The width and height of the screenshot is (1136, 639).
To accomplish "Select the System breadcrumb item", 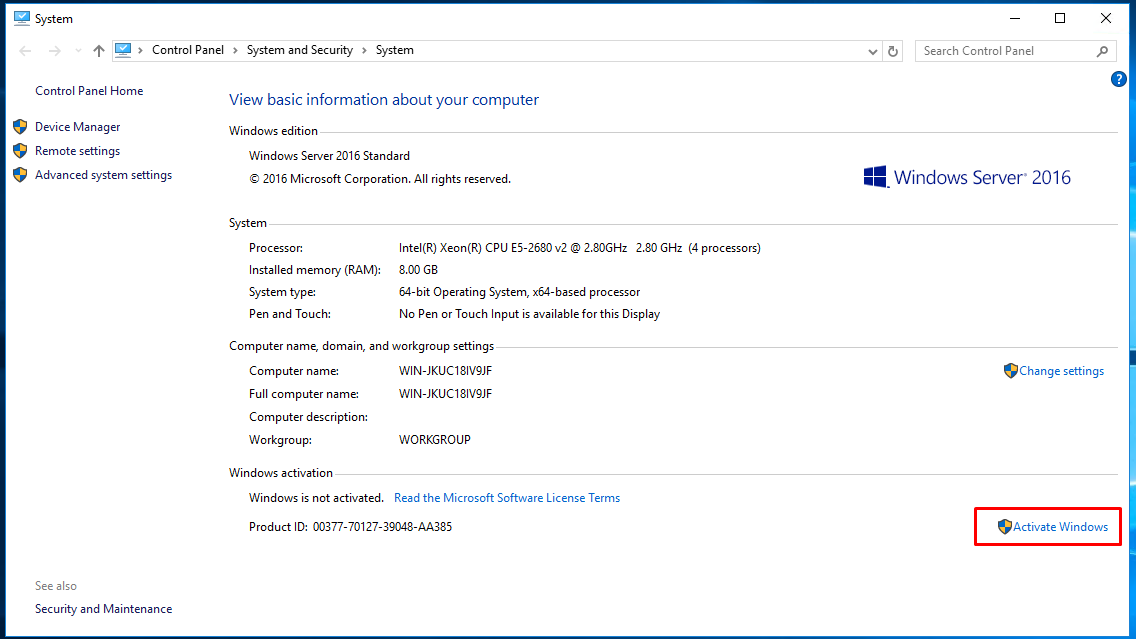I will pyautogui.click(x=395, y=50).
